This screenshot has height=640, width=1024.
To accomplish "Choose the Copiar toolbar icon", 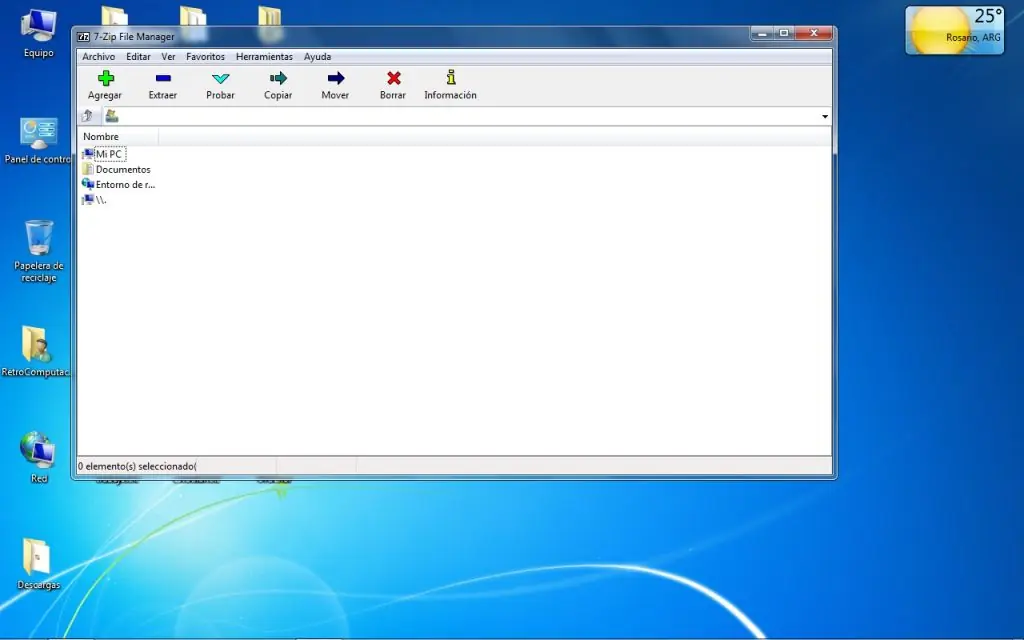I will click(278, 78).
